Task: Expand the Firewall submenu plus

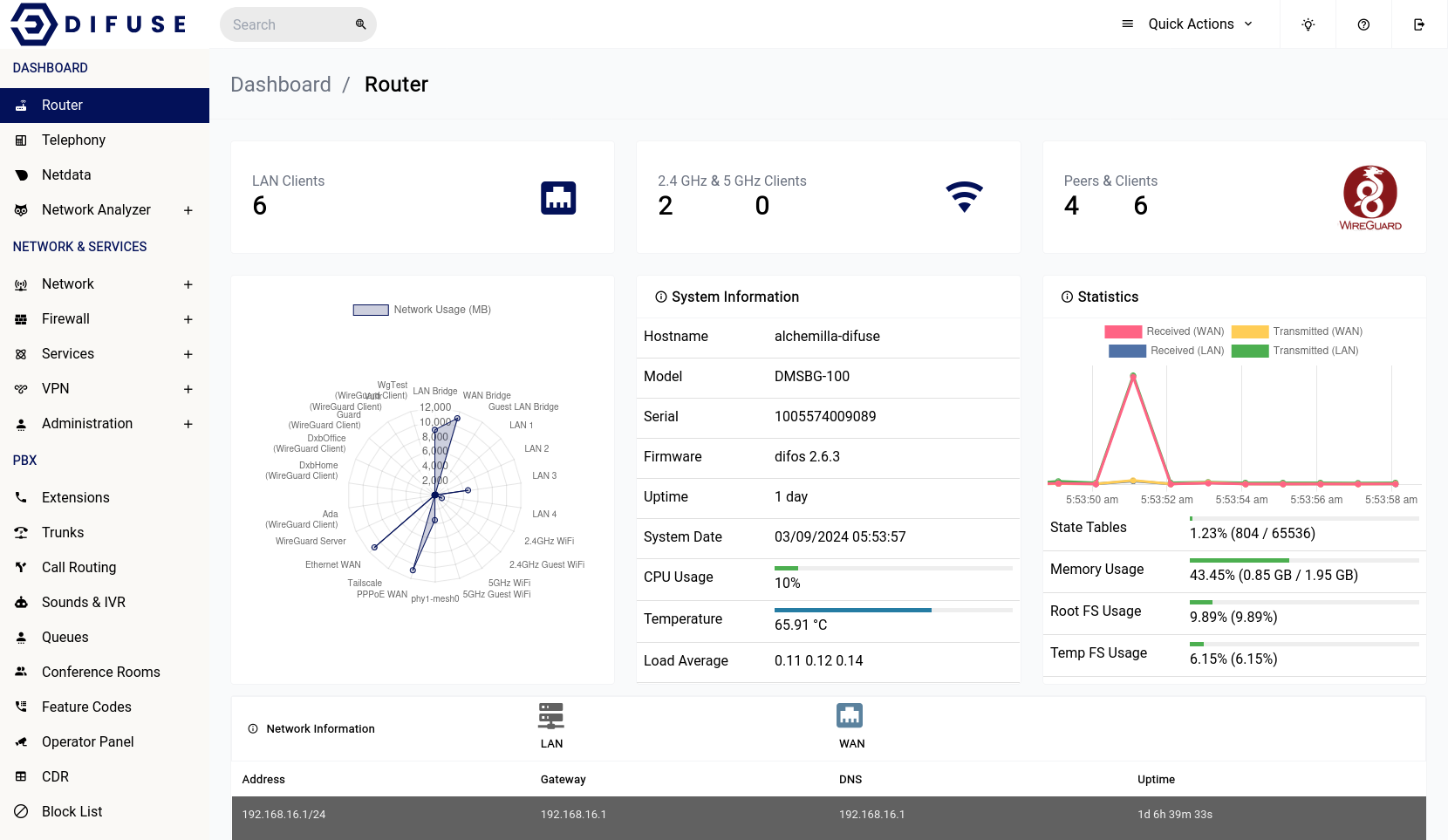Action: 188,319
